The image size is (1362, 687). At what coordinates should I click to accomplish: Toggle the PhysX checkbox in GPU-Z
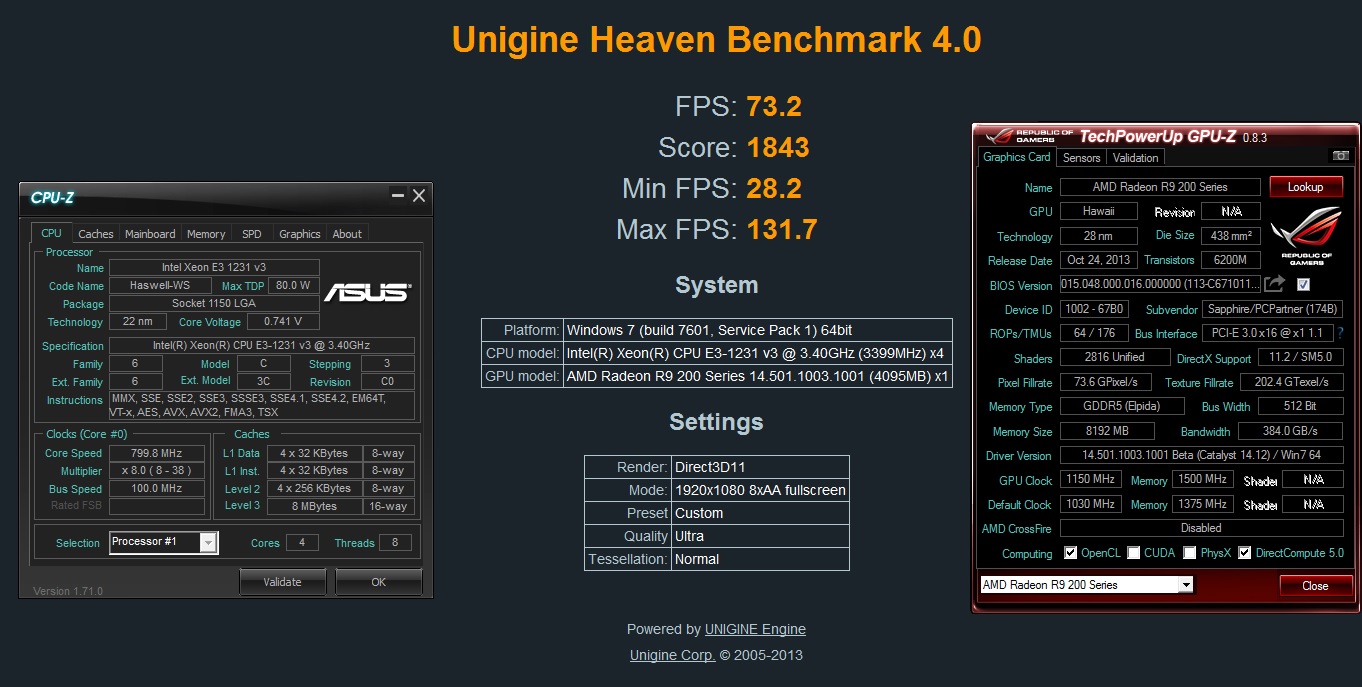pyautogui.click(x=1190, y=553)
